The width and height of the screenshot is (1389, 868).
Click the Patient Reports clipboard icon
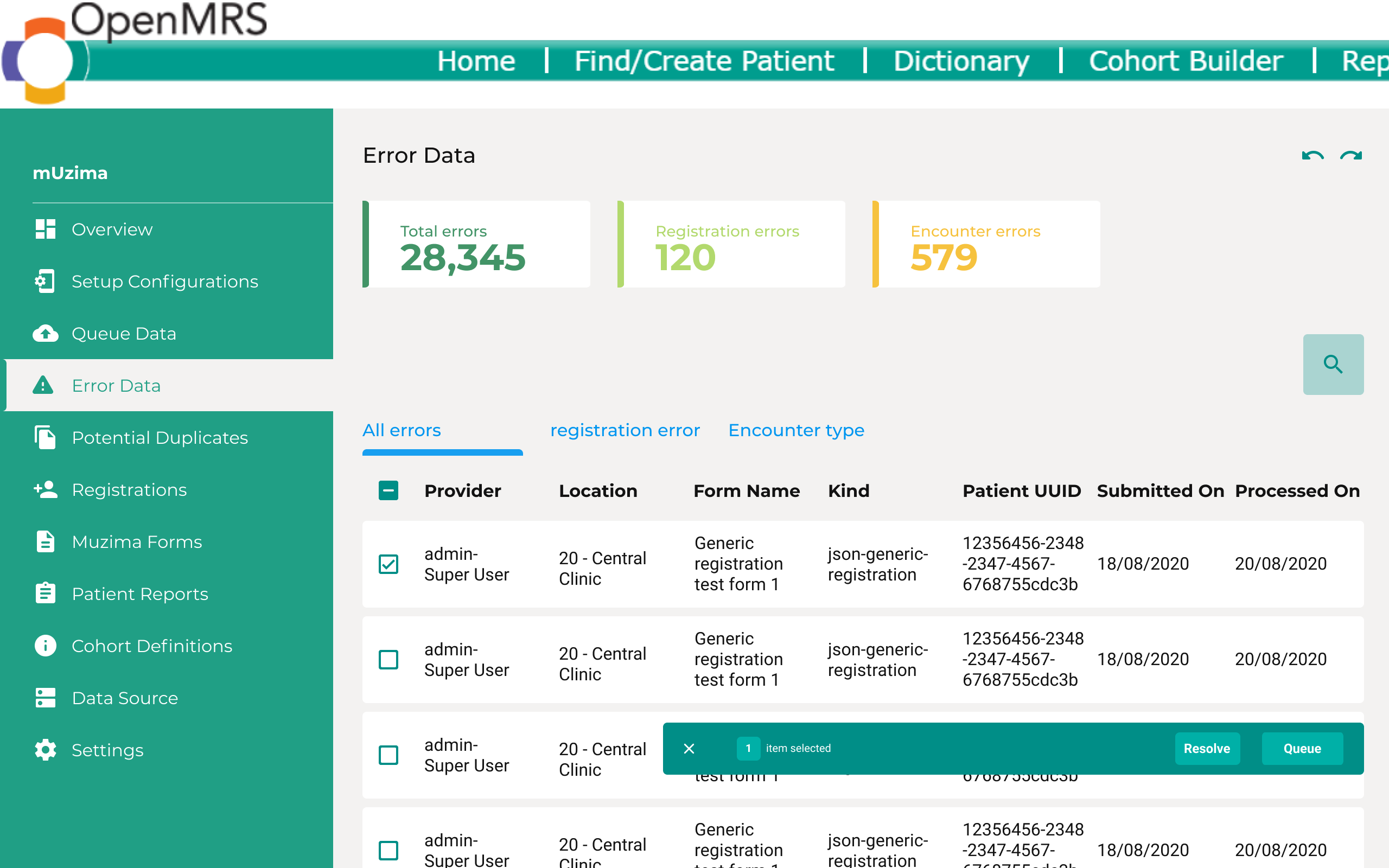[x=46, y=593]
